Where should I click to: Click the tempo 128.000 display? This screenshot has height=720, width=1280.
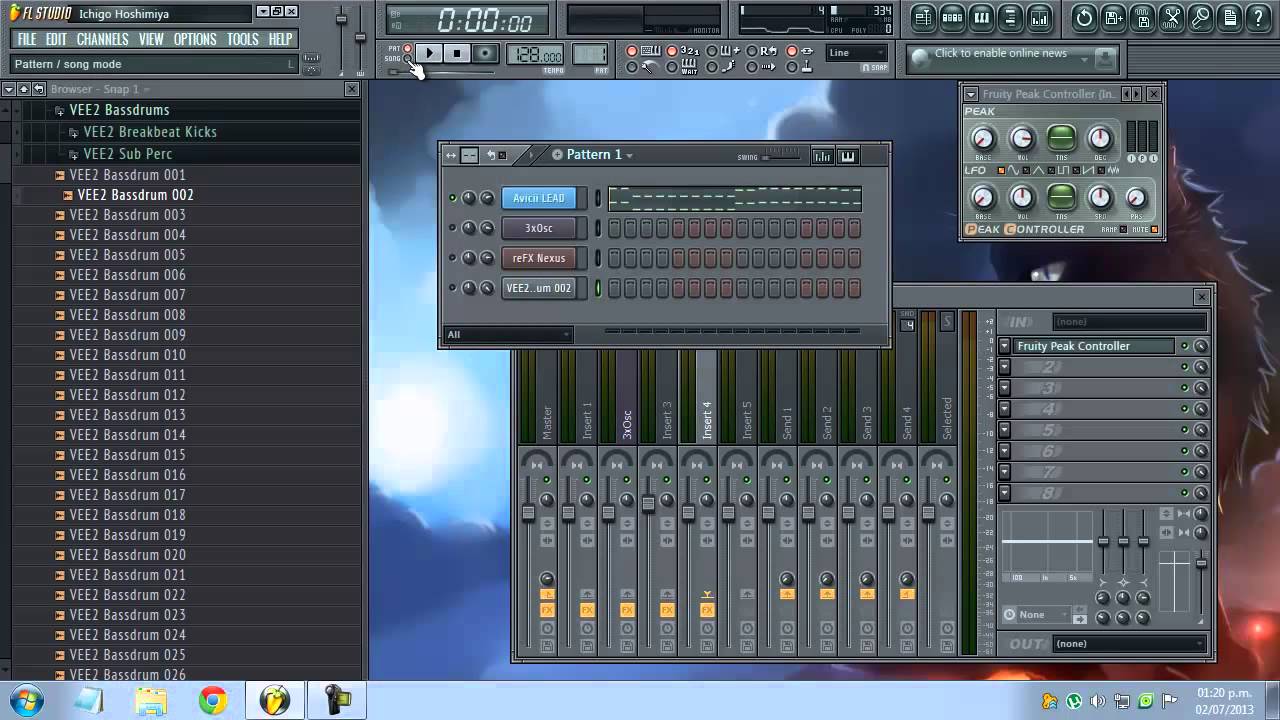tap(535, 55)
